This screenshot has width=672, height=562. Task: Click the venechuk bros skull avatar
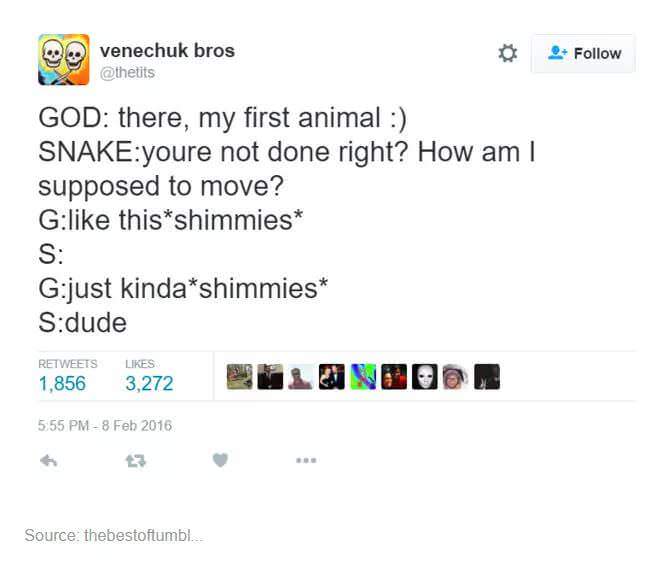(x=64, y=59)
